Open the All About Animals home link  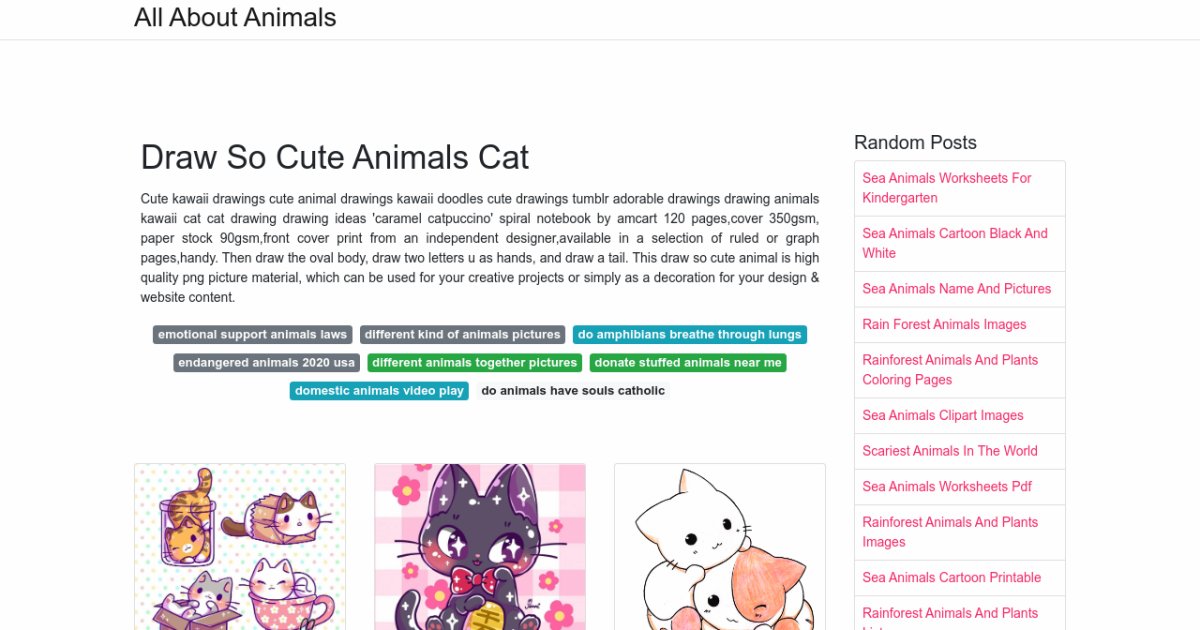coord(235,18)
